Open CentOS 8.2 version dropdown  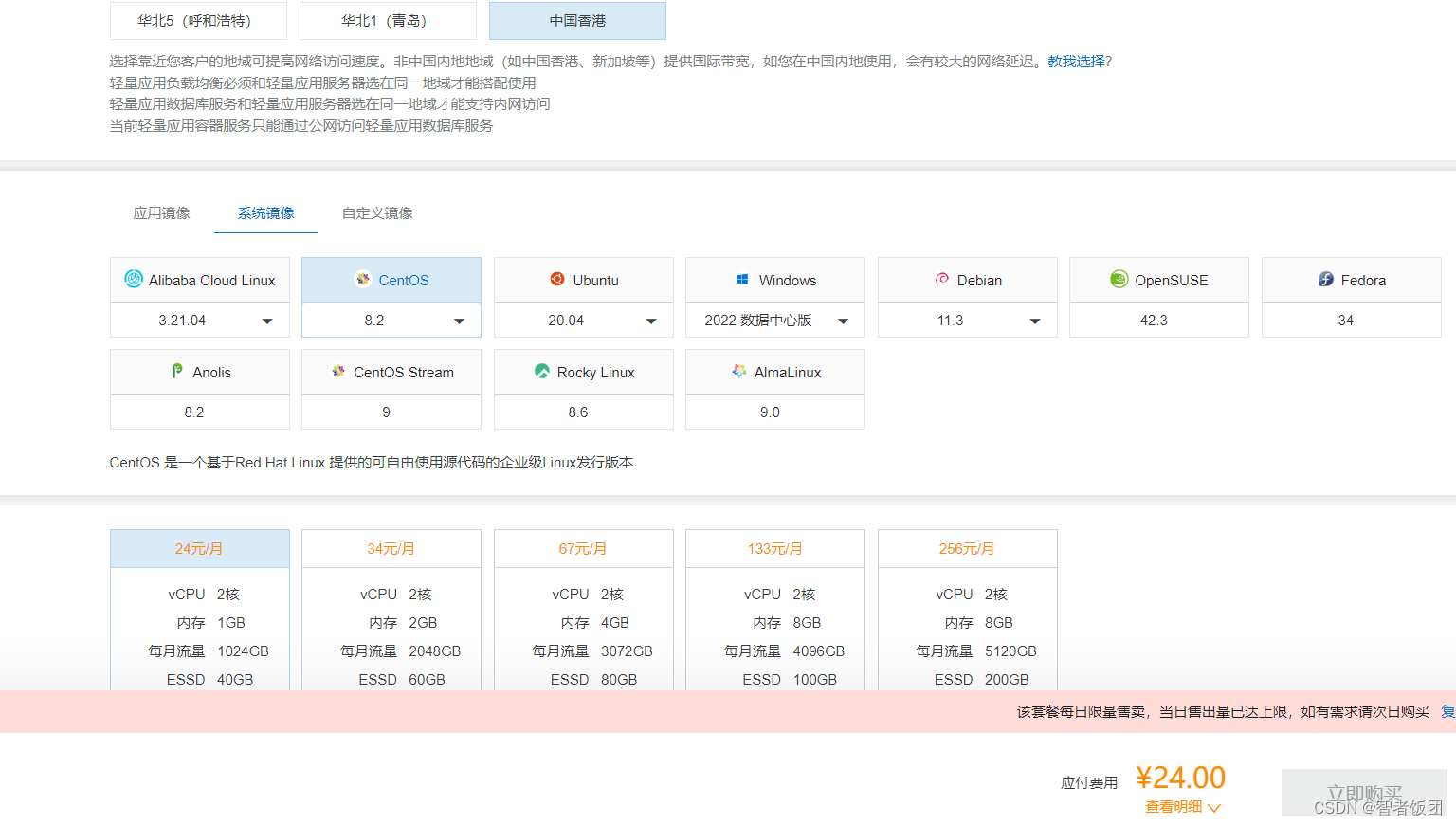coord(391,321)
